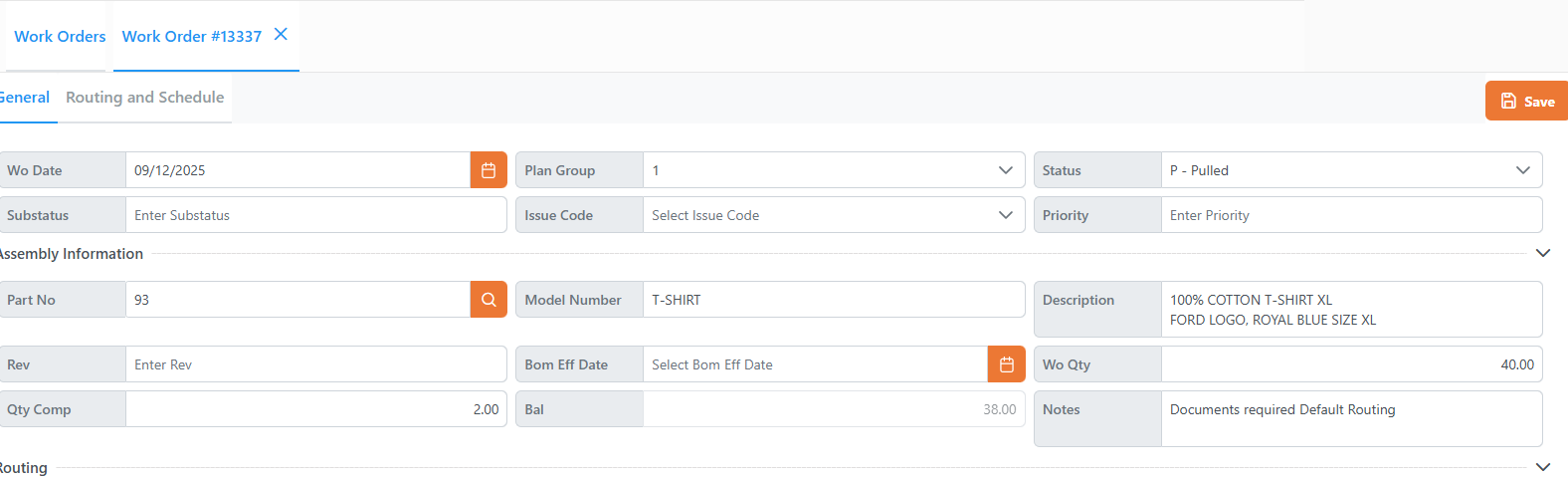Screen dimensions: 1568x479
Task: Select the General tab
Action: [25, 98]
